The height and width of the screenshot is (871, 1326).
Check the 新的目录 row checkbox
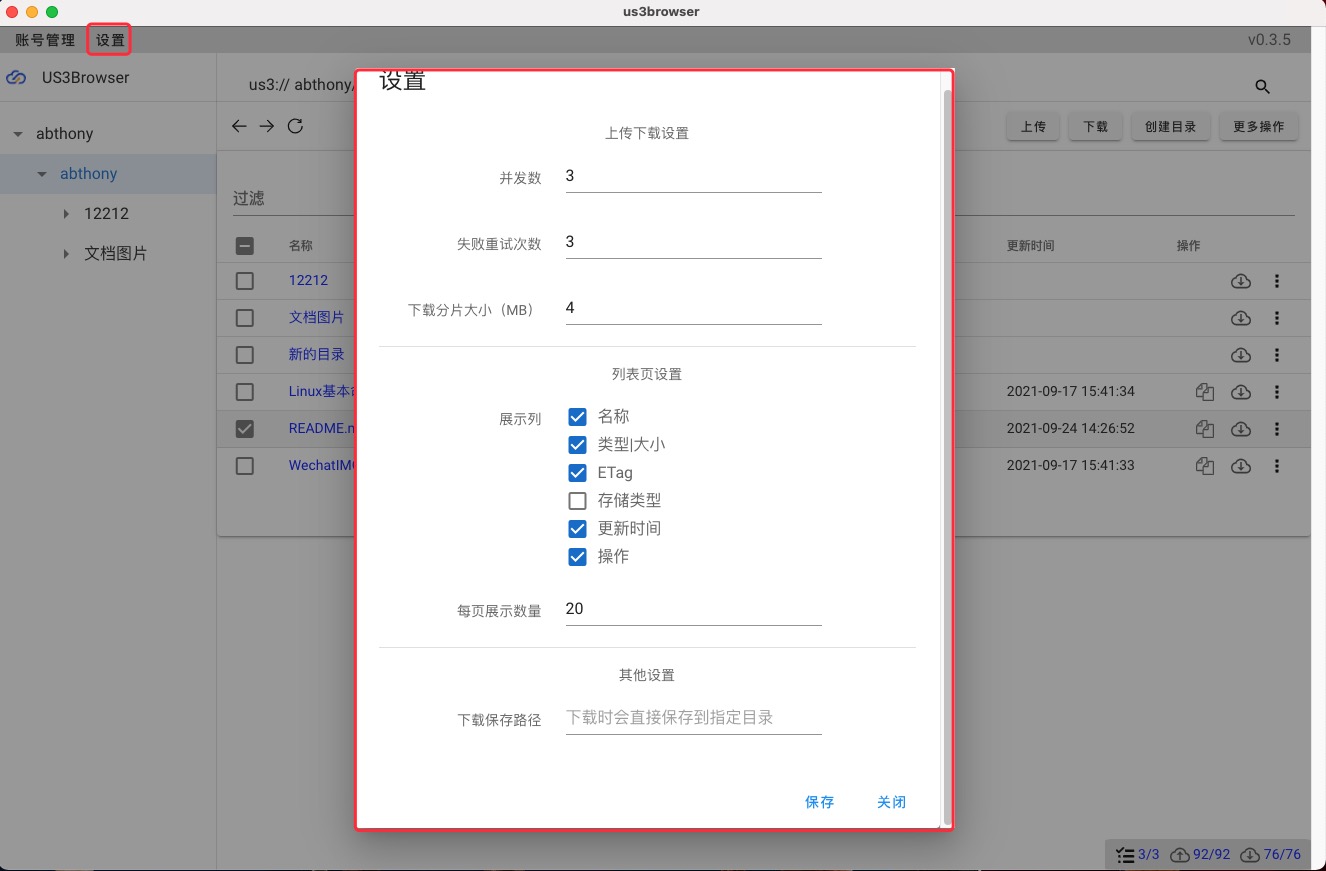coord(245,355)
